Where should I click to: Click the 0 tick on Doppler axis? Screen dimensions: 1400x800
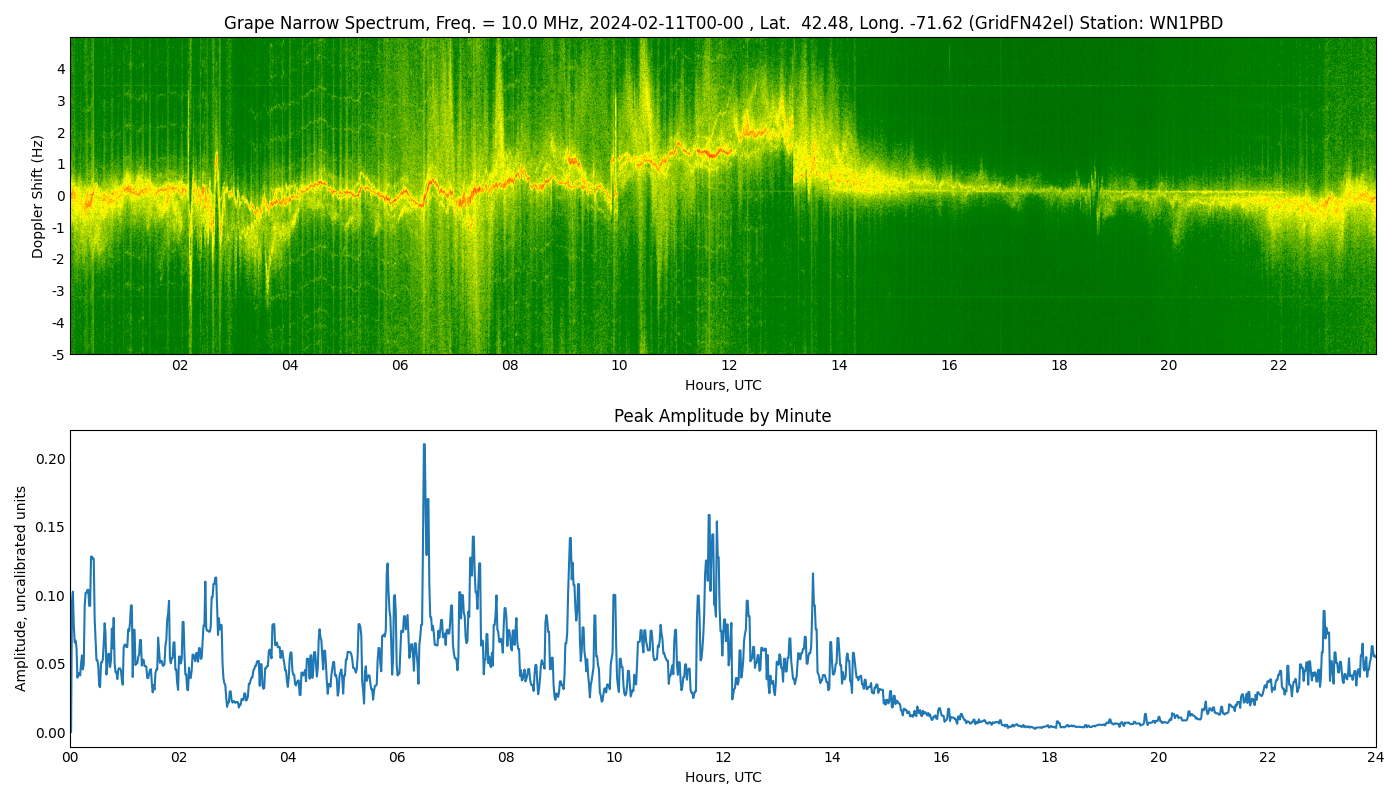(61, 196)
